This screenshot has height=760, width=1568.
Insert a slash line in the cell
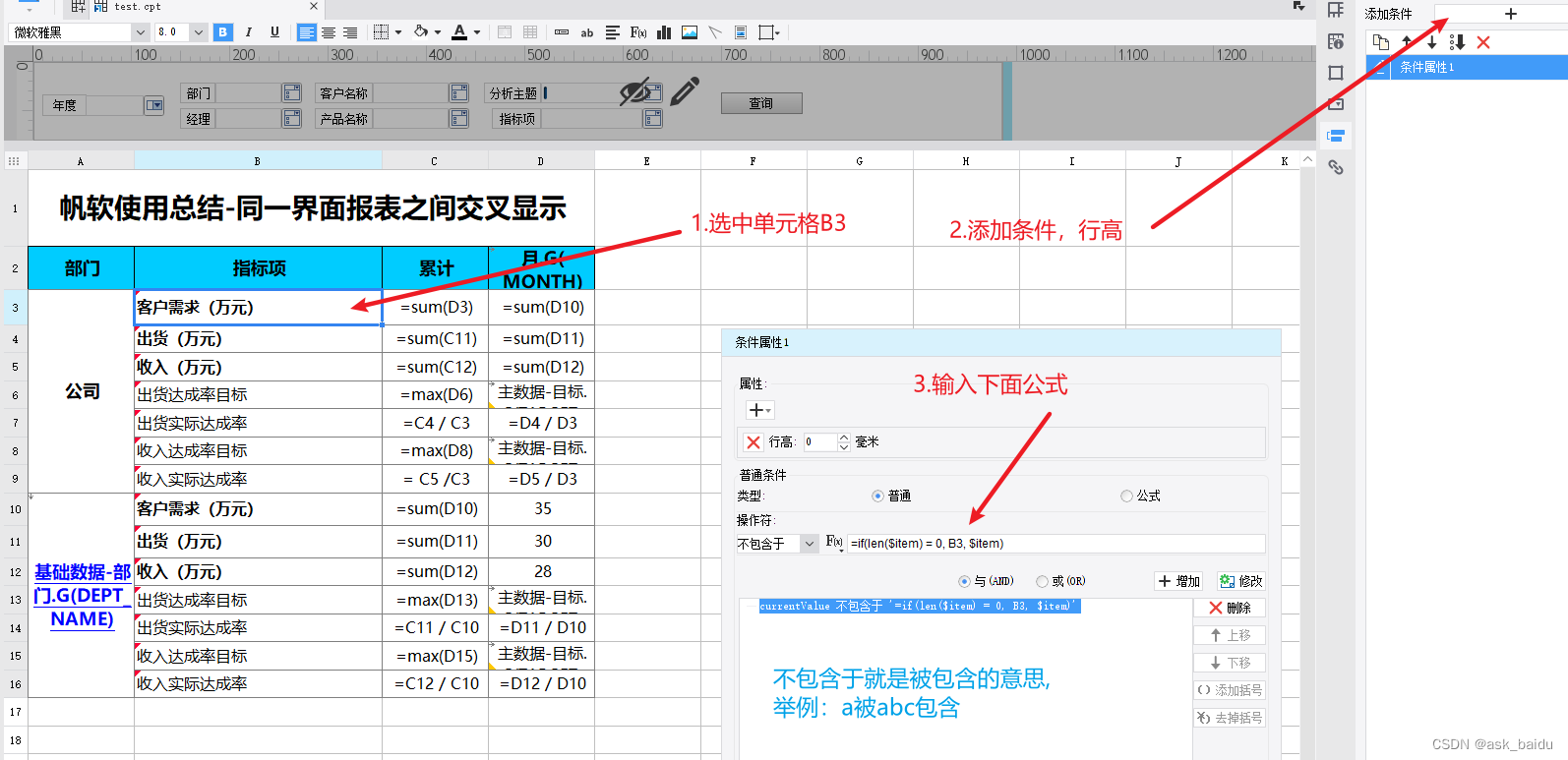715,32
